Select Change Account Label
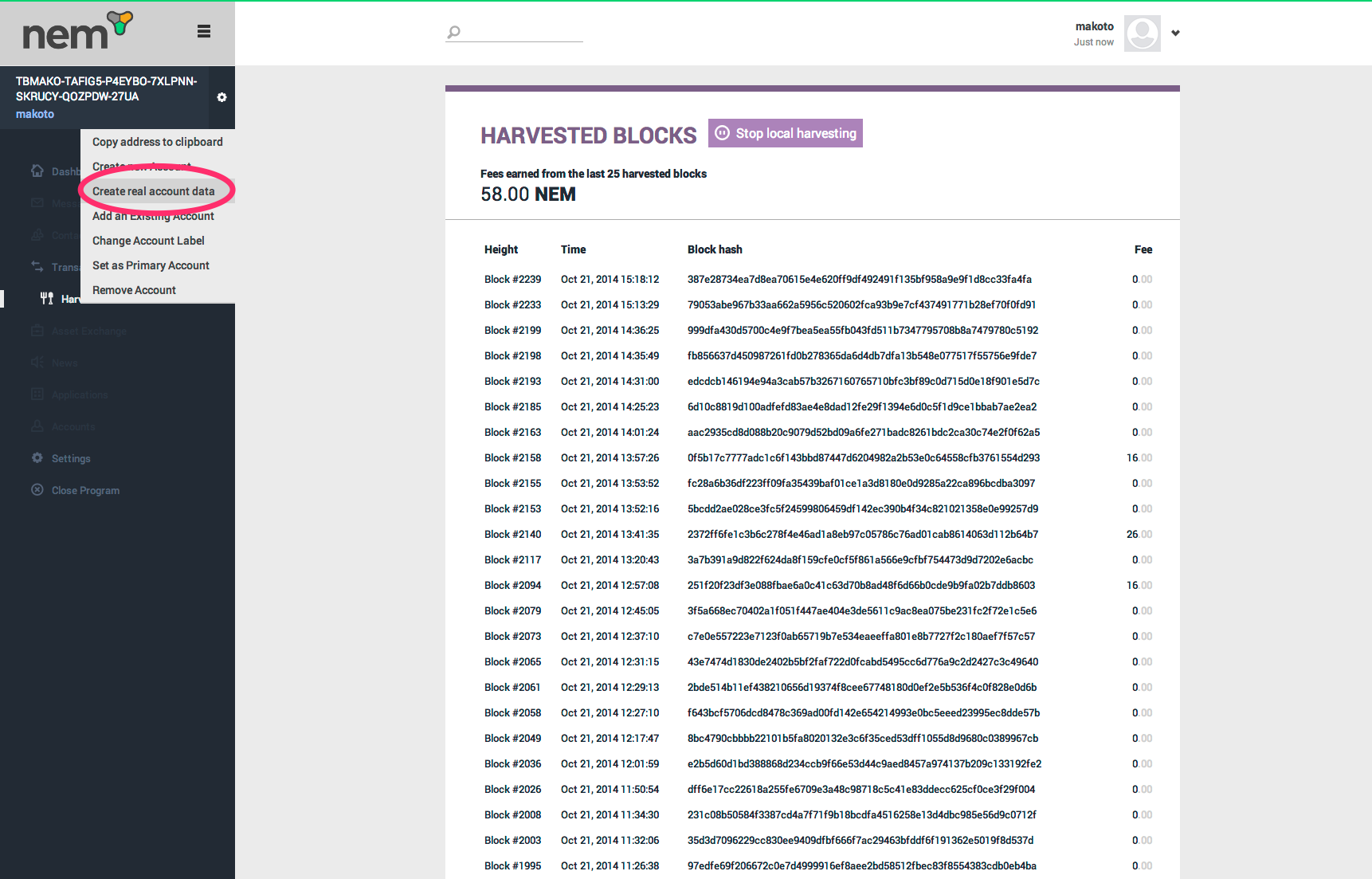The image size is (1372, 879). pyautogui.click(x=158, y=241)
